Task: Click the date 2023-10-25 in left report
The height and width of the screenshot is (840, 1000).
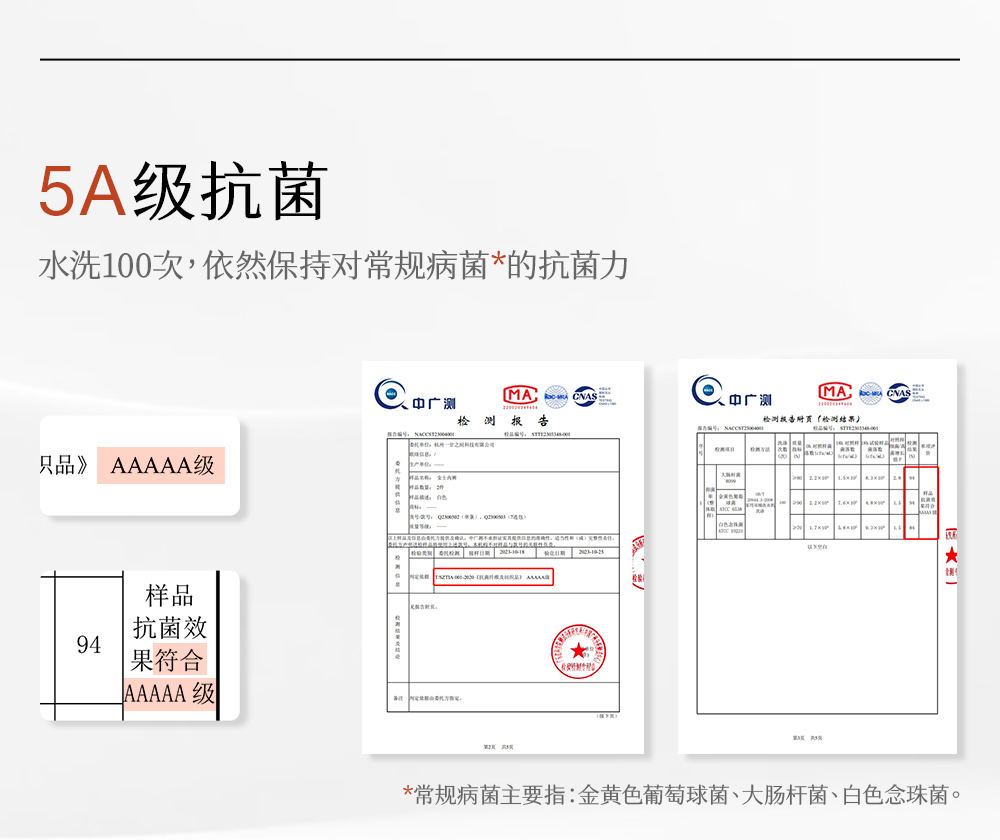Action: tap(591, 552)
